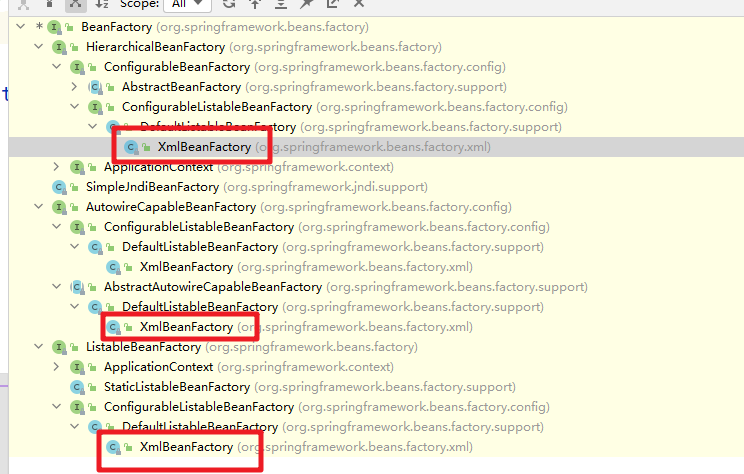
Task: Expand ApplicationContext under ListableBeanFactory
Action: pyautogui.click(x=56, y=367)
